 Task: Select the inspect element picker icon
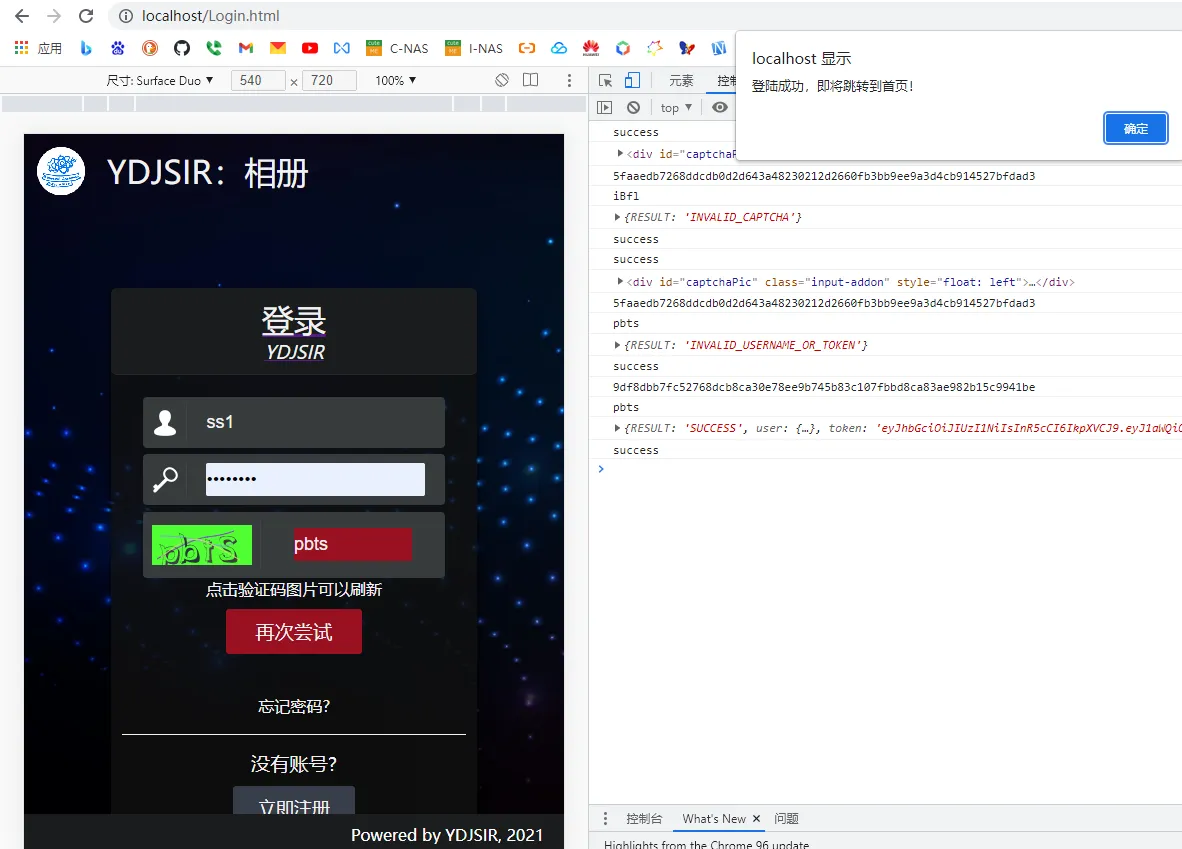[606, 81]
